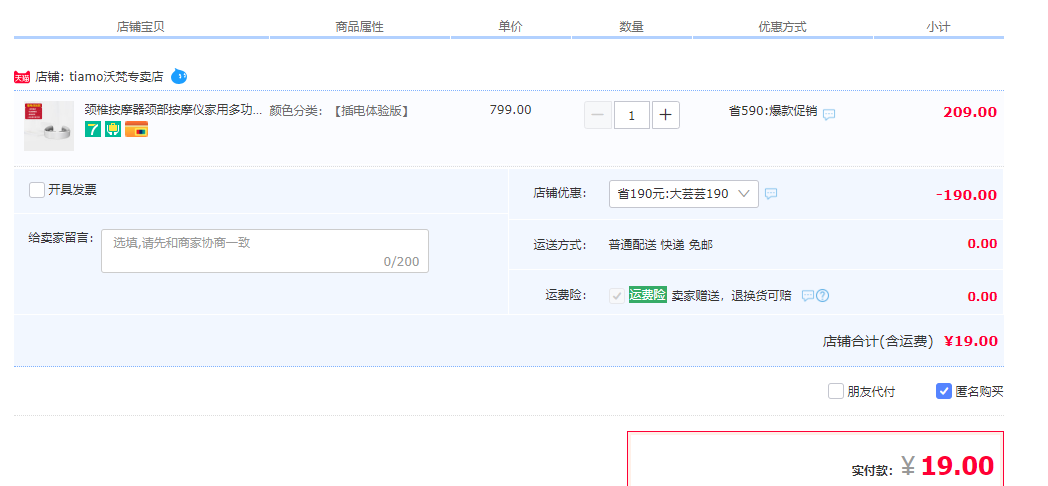Toggle the 运费险 shipping insurance checkbox
This screenshot has height=486, width=1048.
617,295
